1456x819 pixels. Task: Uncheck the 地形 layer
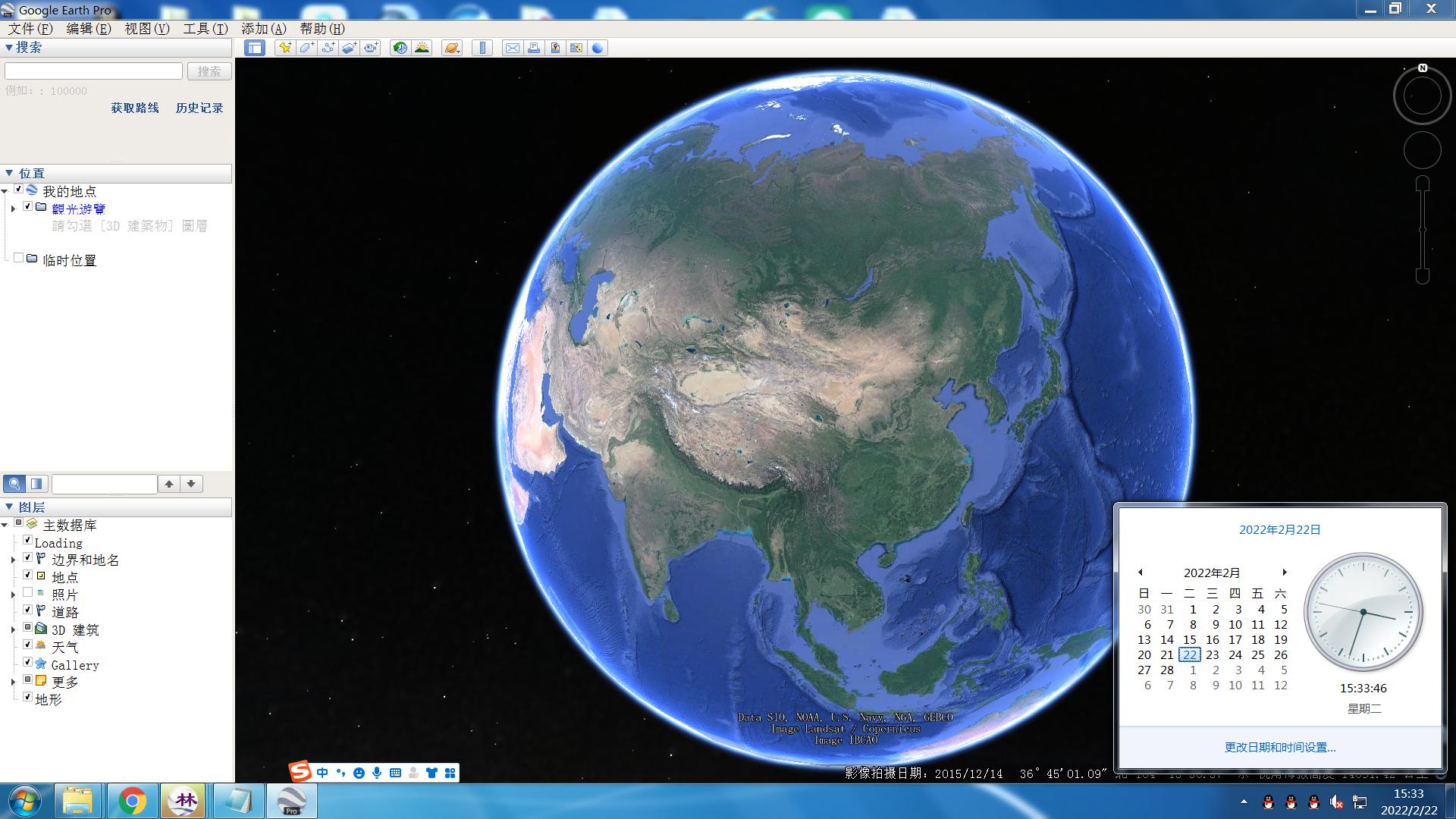click(x=28, y=698)
